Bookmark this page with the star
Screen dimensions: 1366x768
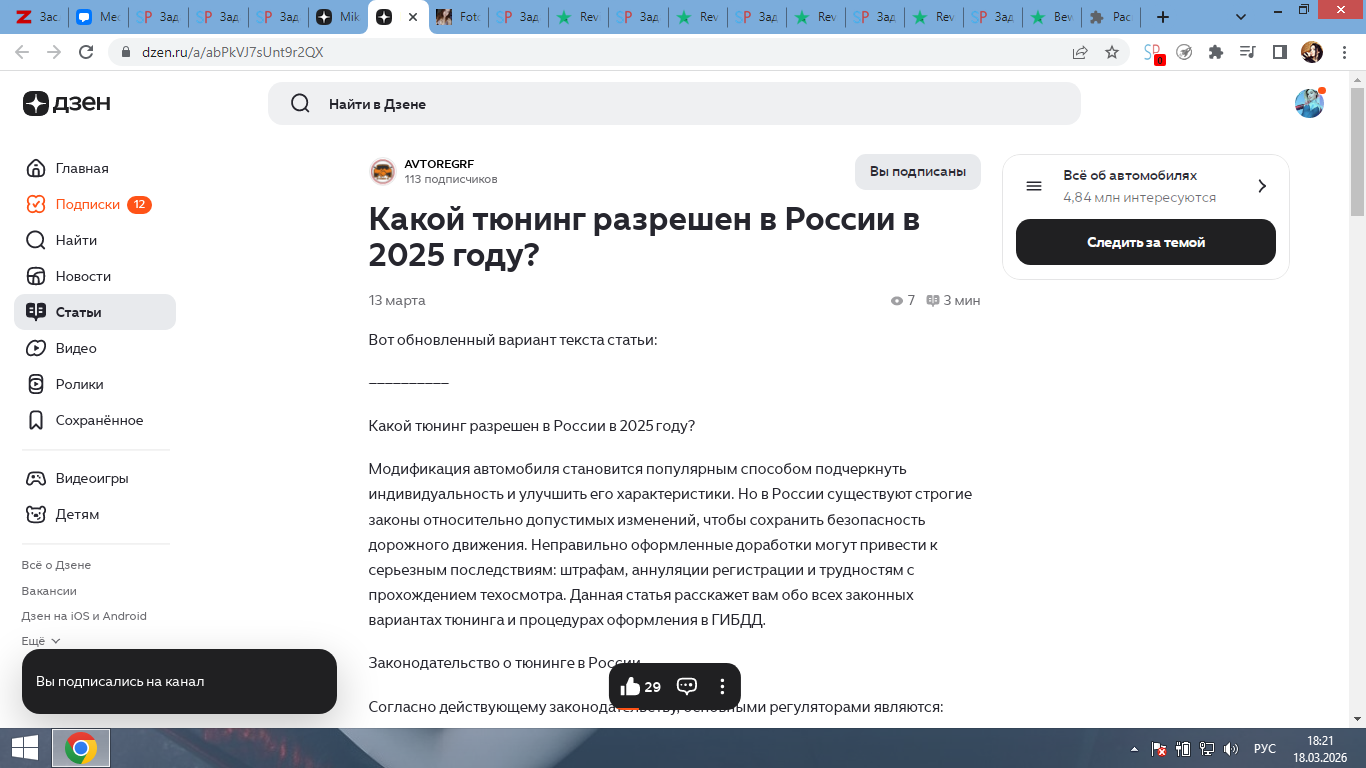click(x=1112, y=52)
